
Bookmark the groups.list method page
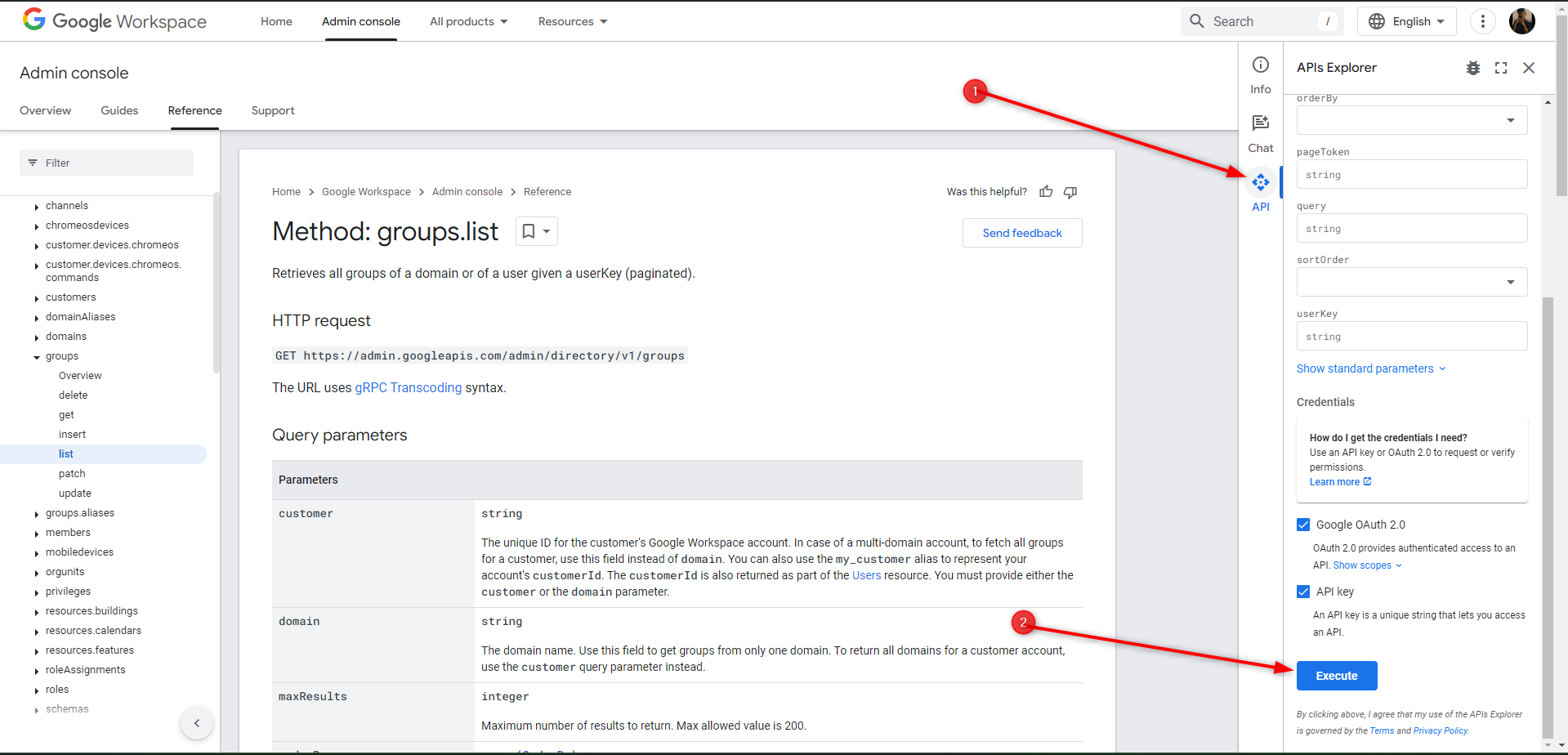(x=537, y=231)
